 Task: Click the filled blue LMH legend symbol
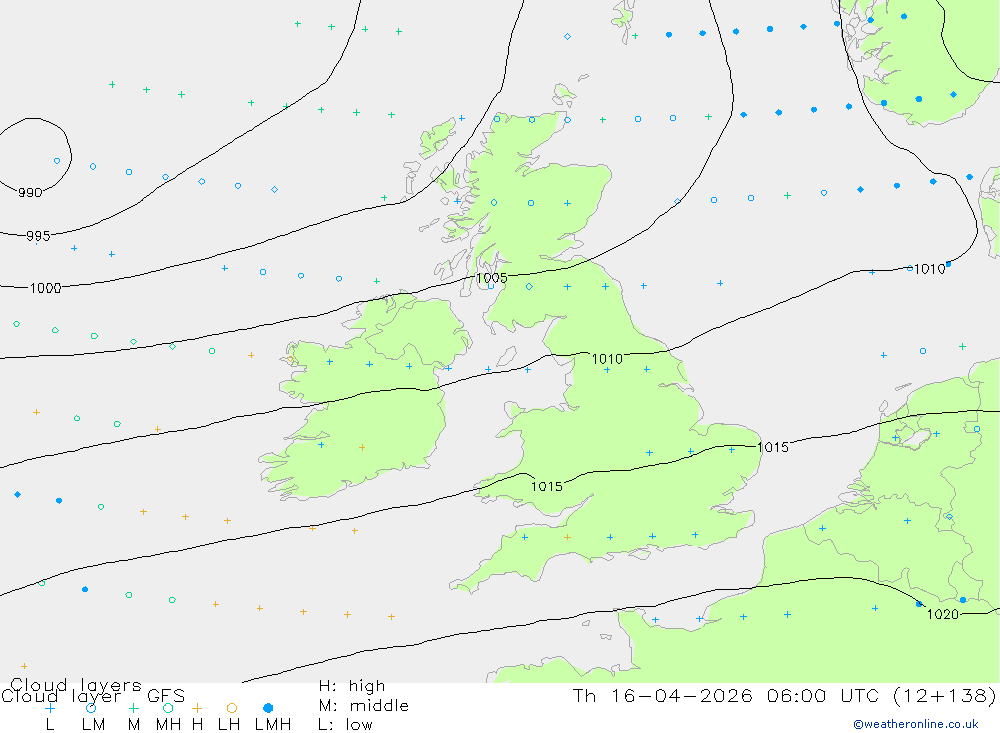tap(268, 708)
